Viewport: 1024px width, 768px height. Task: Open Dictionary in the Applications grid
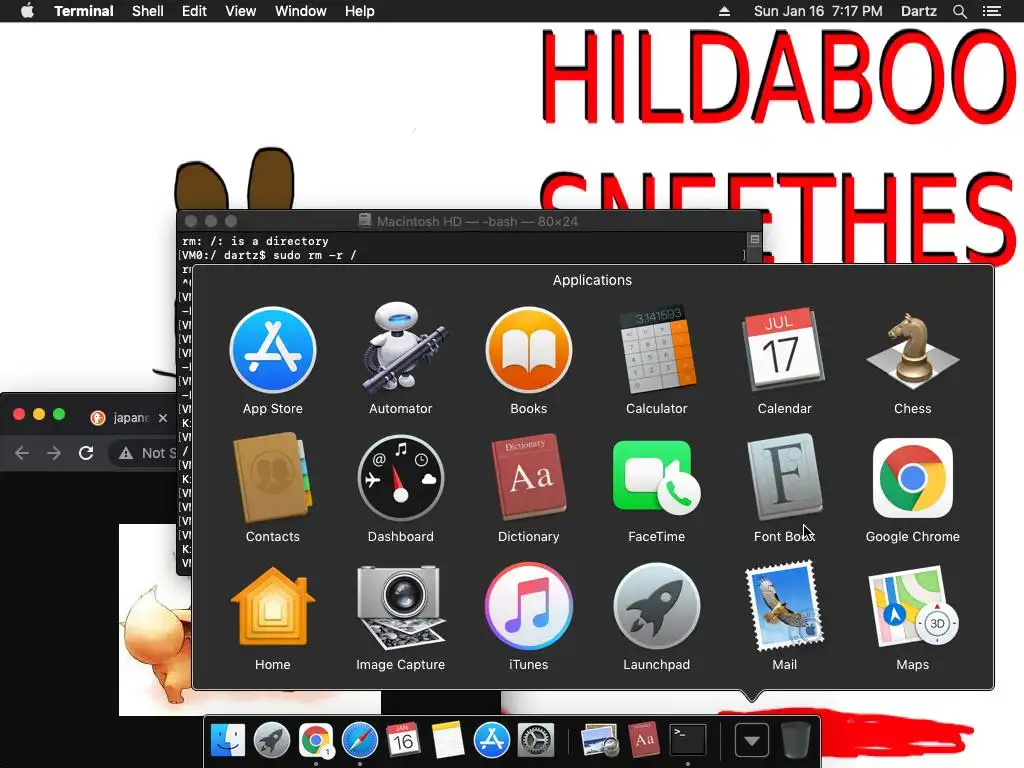pyautogui.click(x=528, y=477)
